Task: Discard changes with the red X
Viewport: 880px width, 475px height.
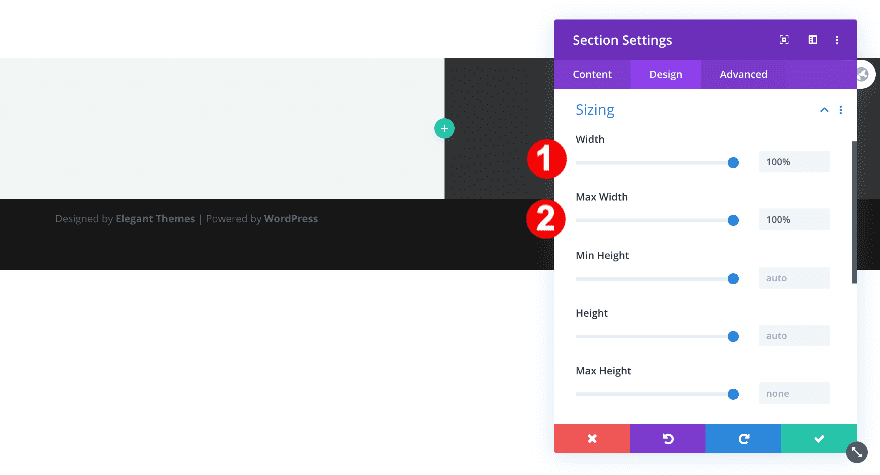Action: pos(592,439)
